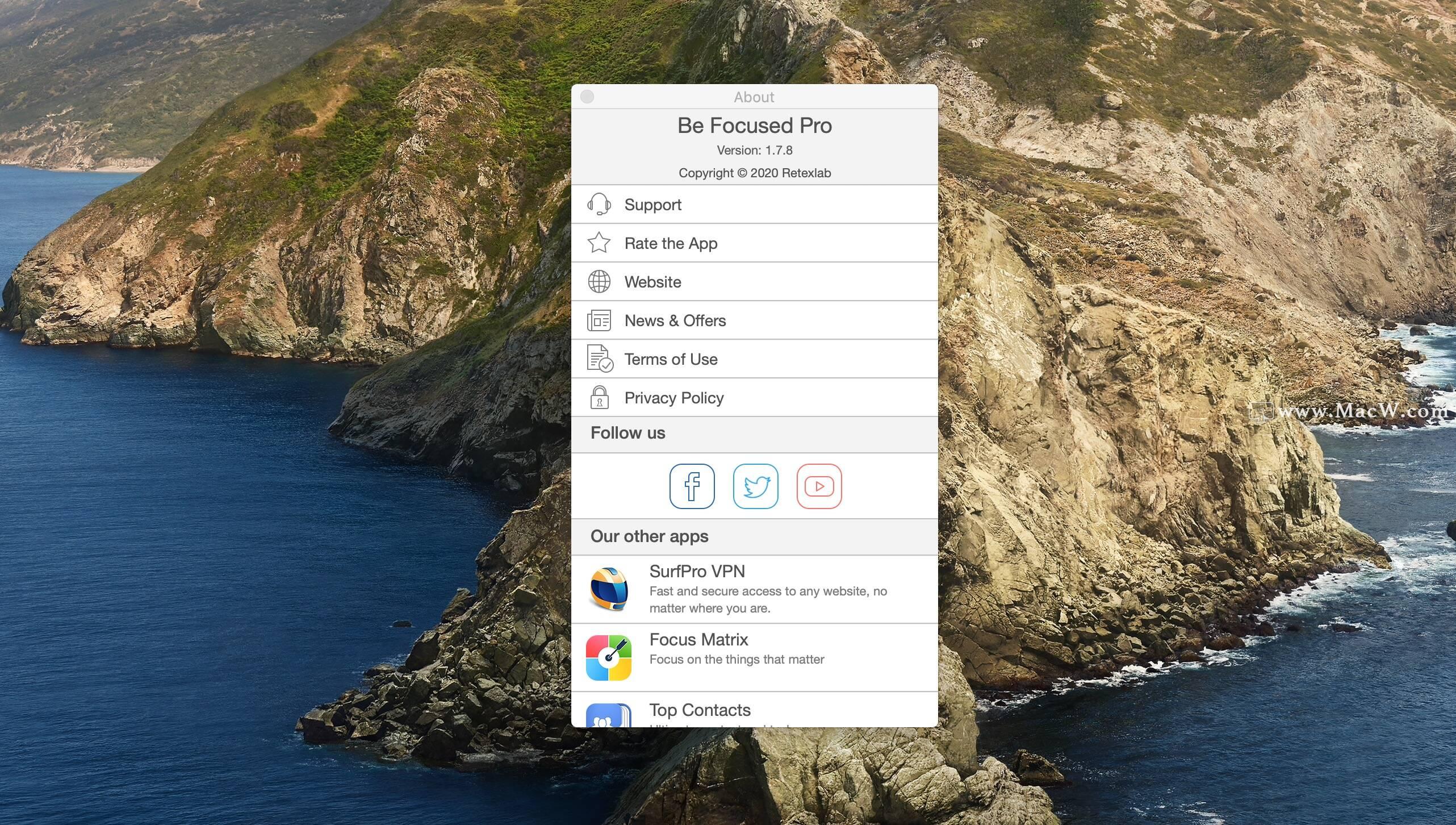Open the Facebook follow button

692,486
